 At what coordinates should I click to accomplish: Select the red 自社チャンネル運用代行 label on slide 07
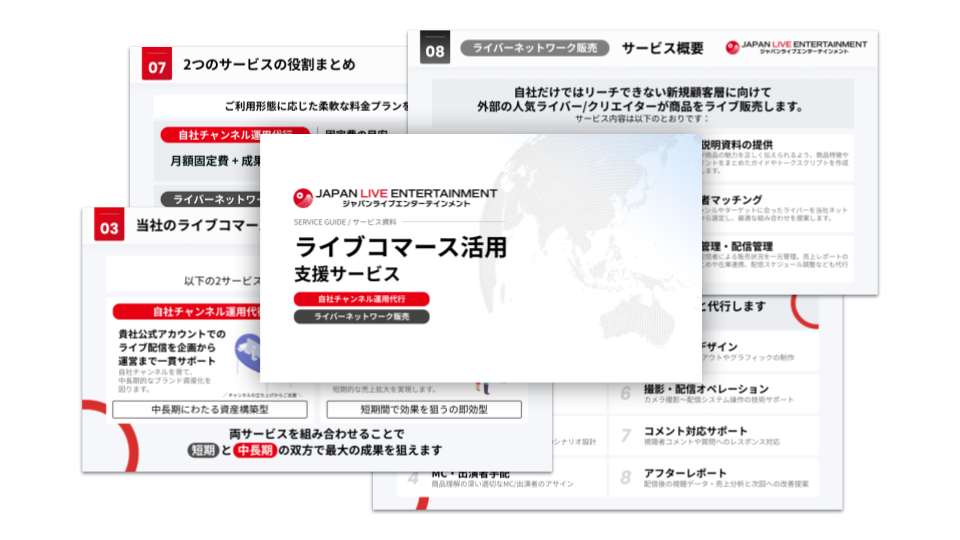(234, 134)
